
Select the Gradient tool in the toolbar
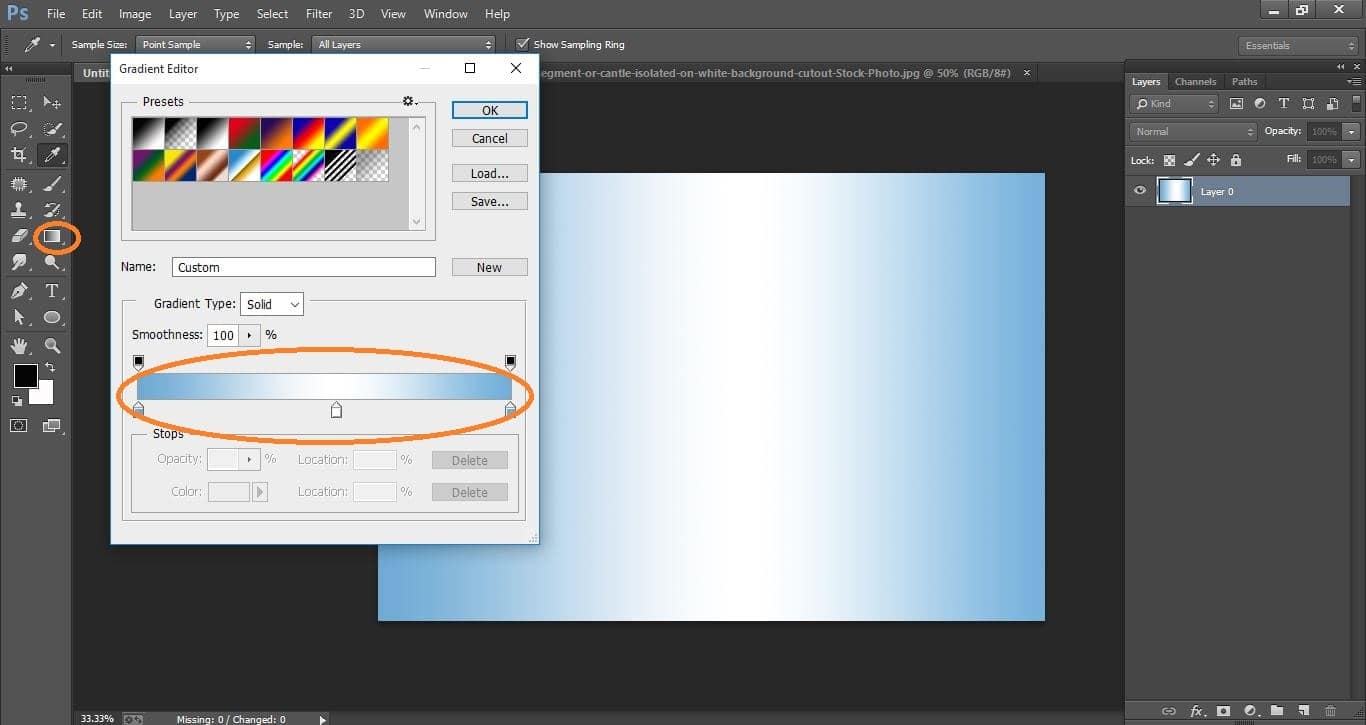(52, 237)
